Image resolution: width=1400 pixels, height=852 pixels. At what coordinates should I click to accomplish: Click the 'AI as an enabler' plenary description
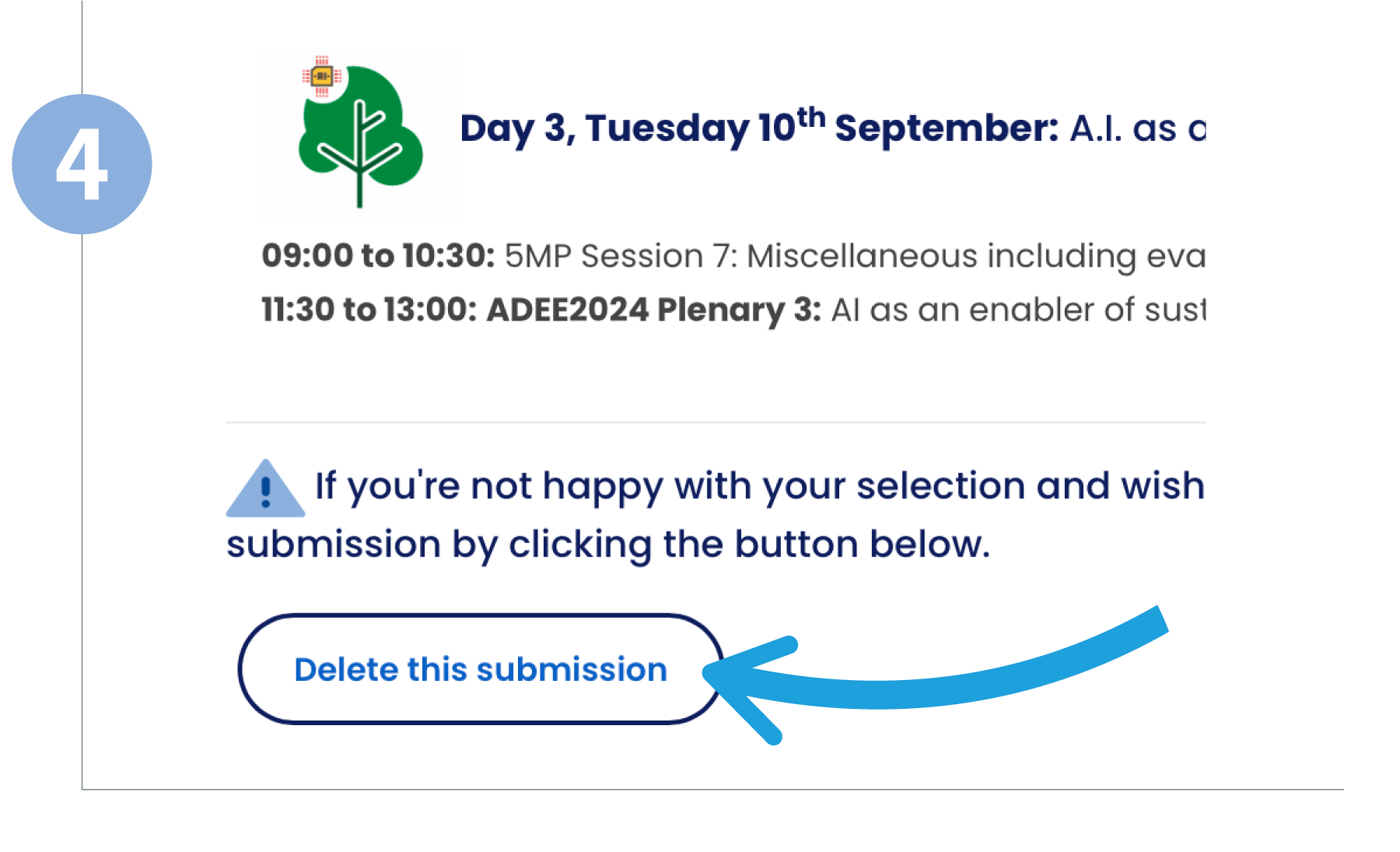[x=1018, y=310]
